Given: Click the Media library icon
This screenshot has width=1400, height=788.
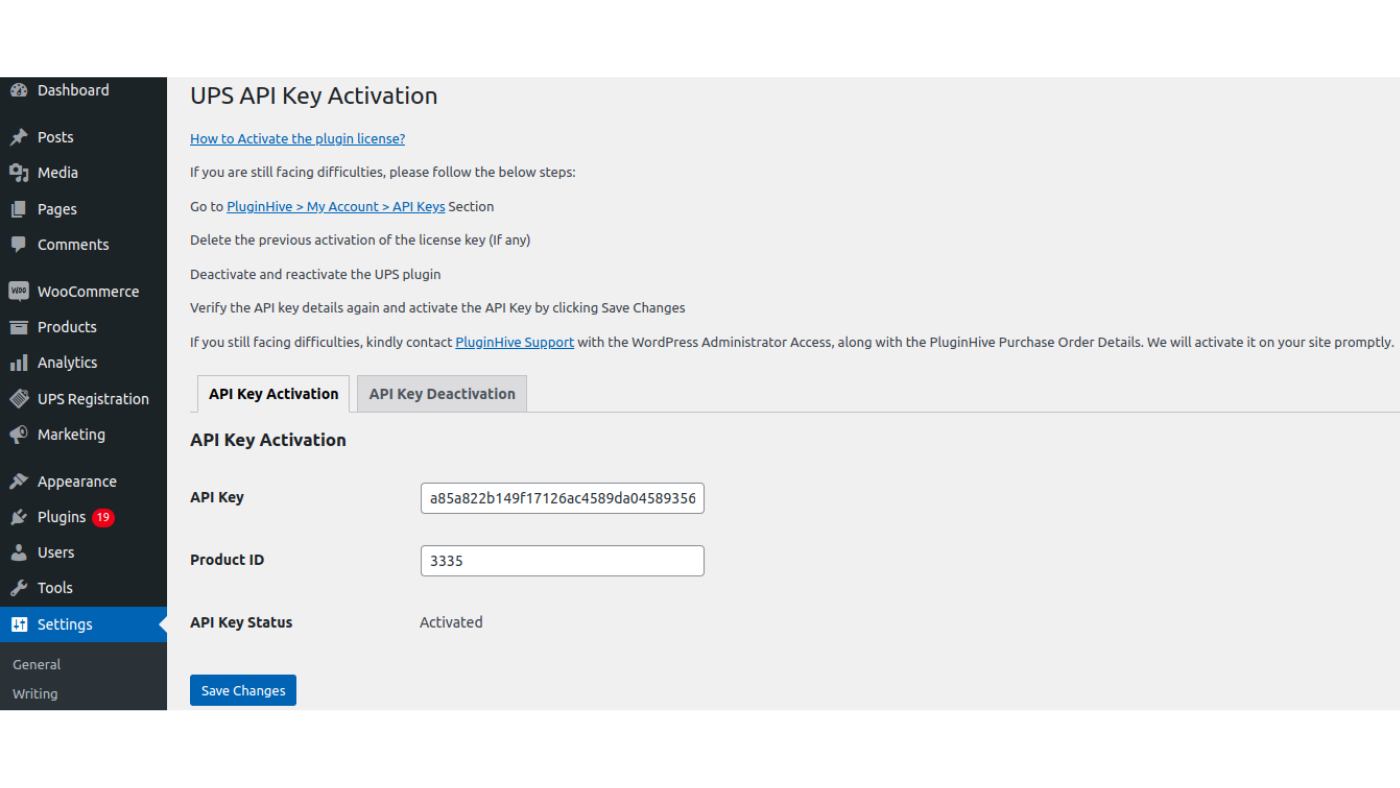Looking at the screenshot, I should (x=19, y=173).
